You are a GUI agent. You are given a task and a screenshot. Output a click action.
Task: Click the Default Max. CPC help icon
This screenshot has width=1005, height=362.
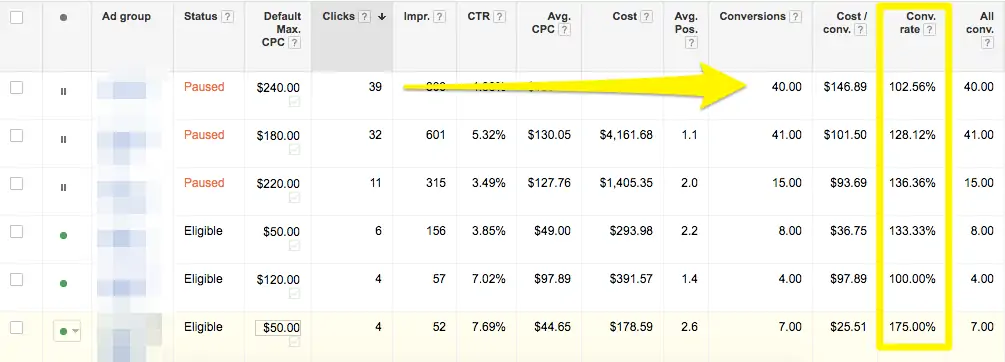click(x=294, y=43)
